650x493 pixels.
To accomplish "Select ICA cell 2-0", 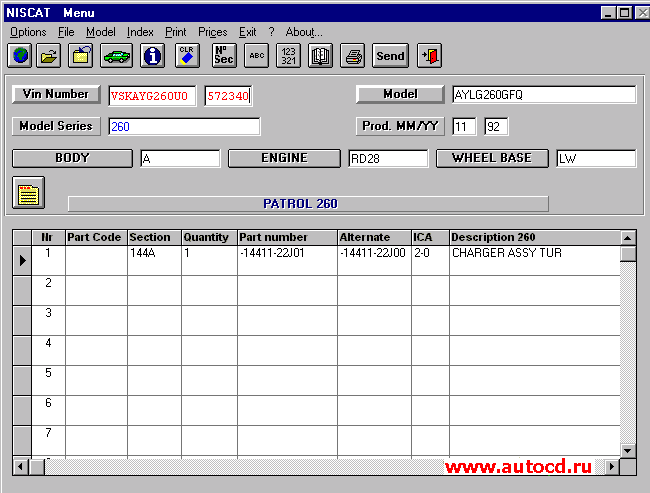I will [x=430, y=260].
